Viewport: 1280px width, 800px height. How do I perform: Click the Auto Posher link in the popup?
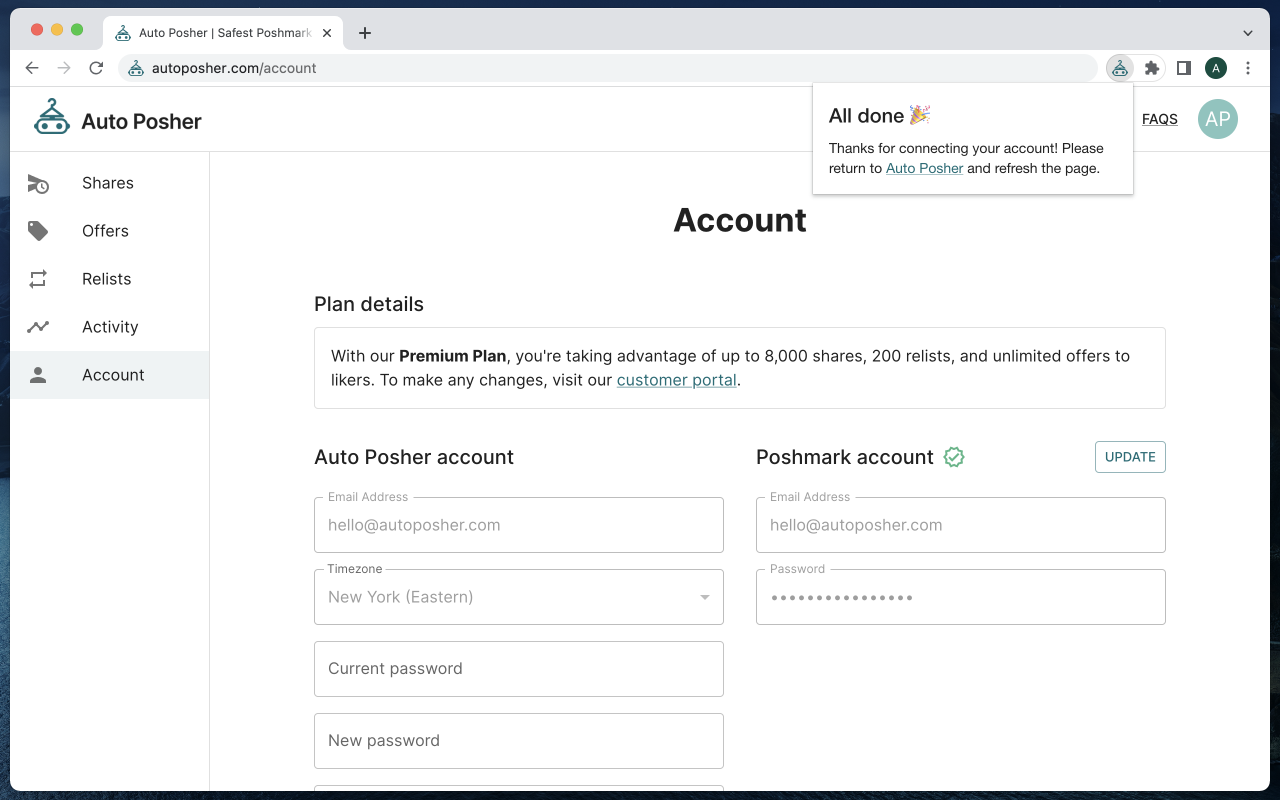point(924,168)
